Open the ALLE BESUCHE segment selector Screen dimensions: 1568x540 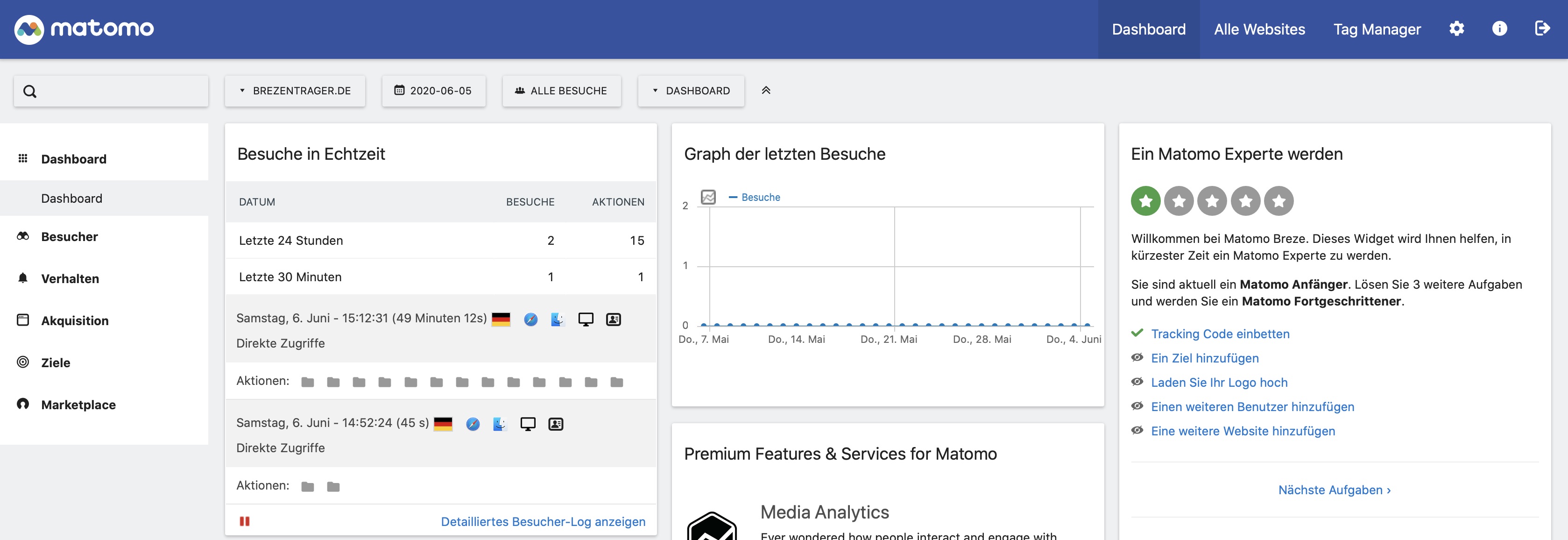pyautogui.click(x=562, y=91)
